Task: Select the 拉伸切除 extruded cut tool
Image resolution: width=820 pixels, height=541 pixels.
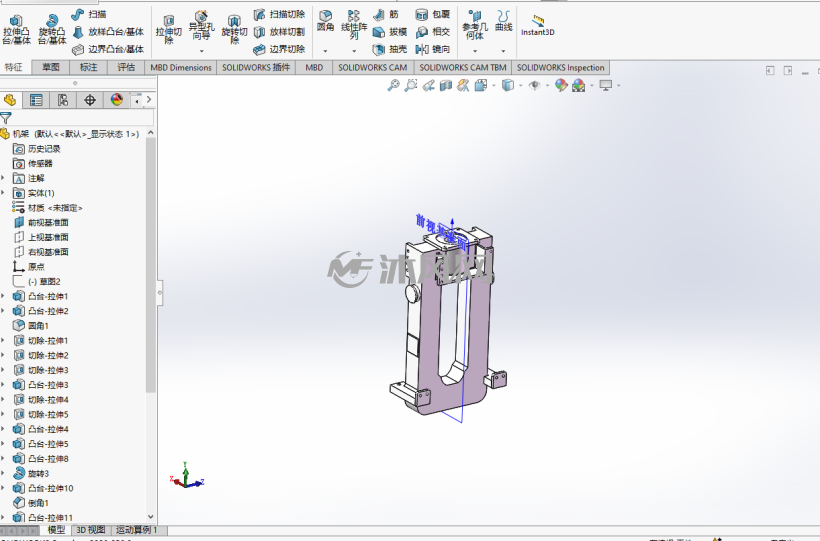Action: [x=168, y=29]
